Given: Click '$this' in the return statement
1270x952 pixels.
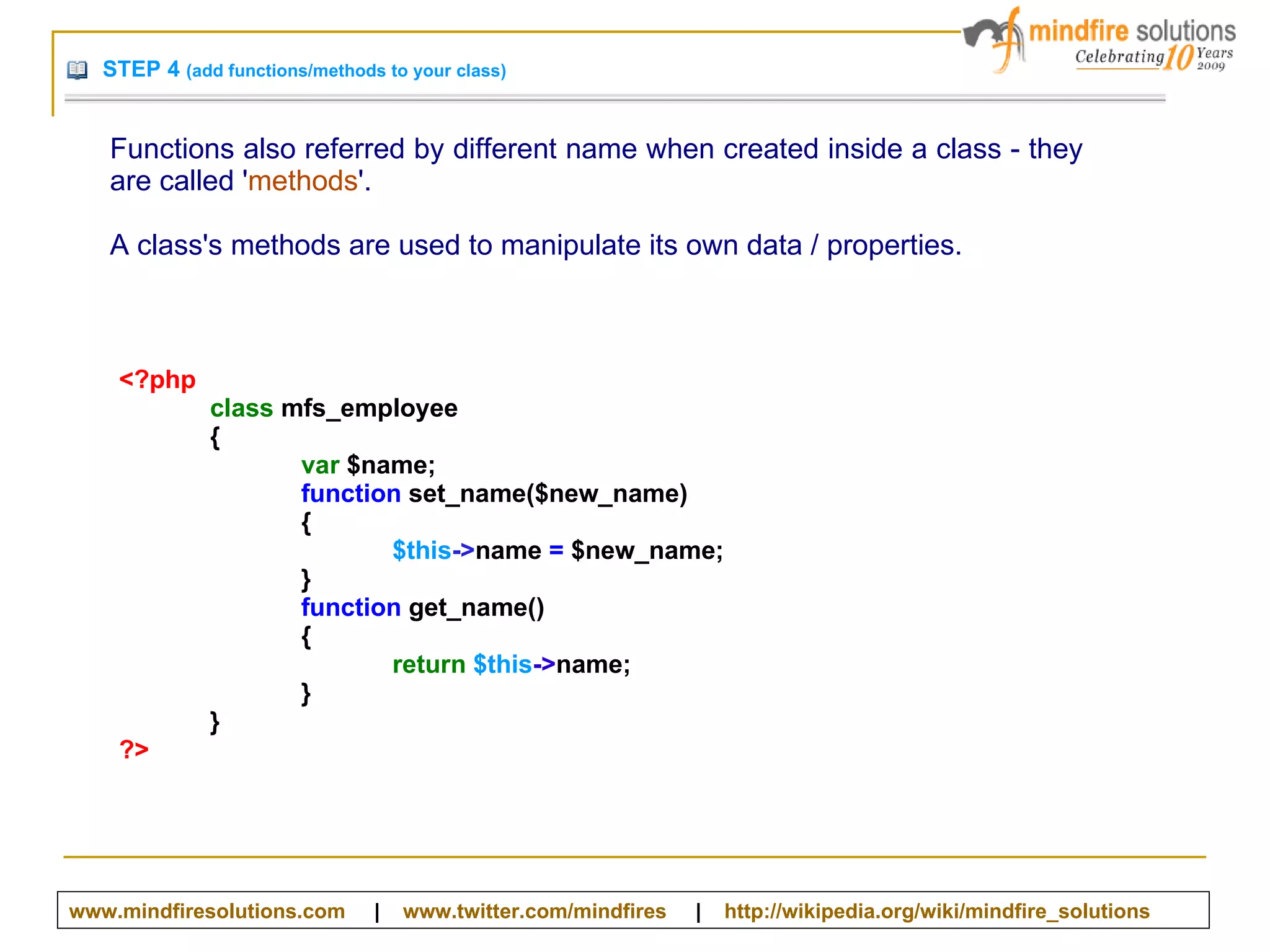Looking at the screenshot, I should coord(503,665).
